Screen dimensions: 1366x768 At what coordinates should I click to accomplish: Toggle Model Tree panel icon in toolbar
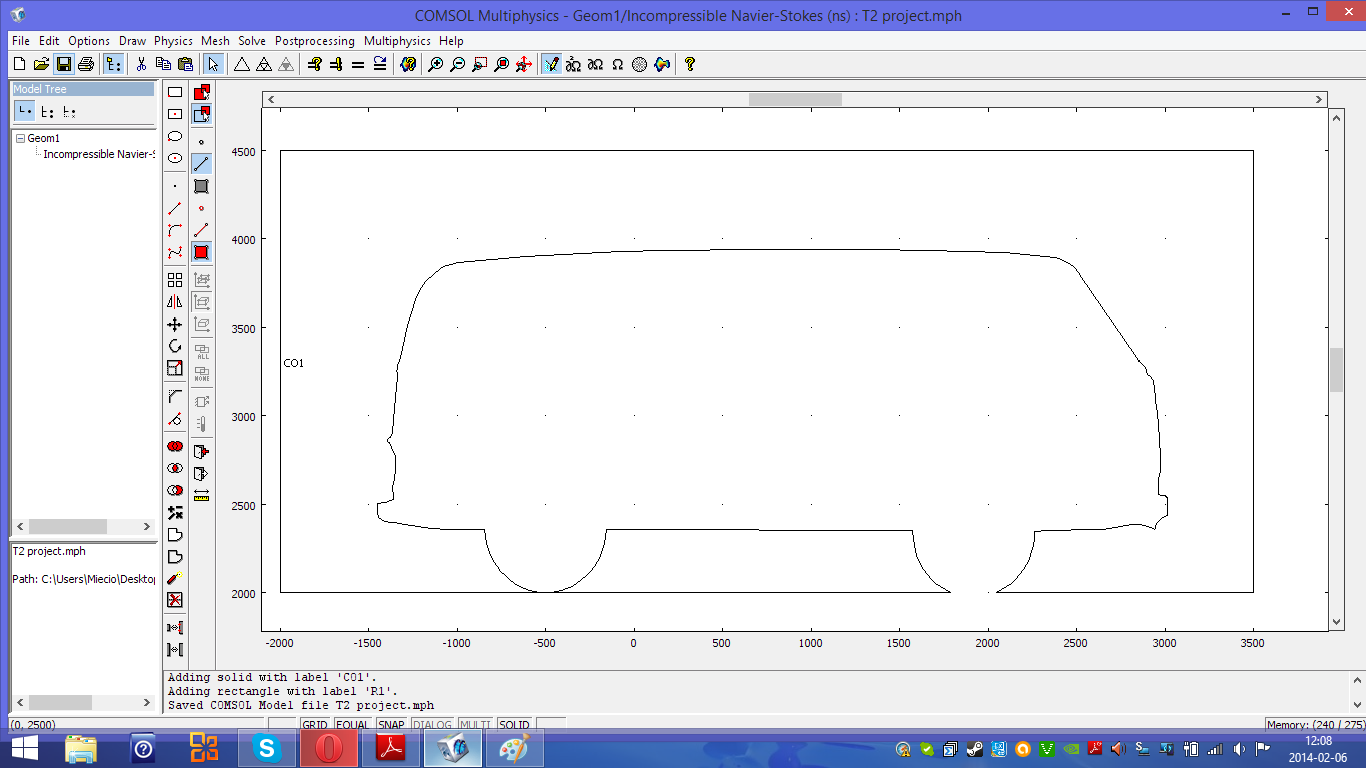pyautogui.click(x=113, y=64)
